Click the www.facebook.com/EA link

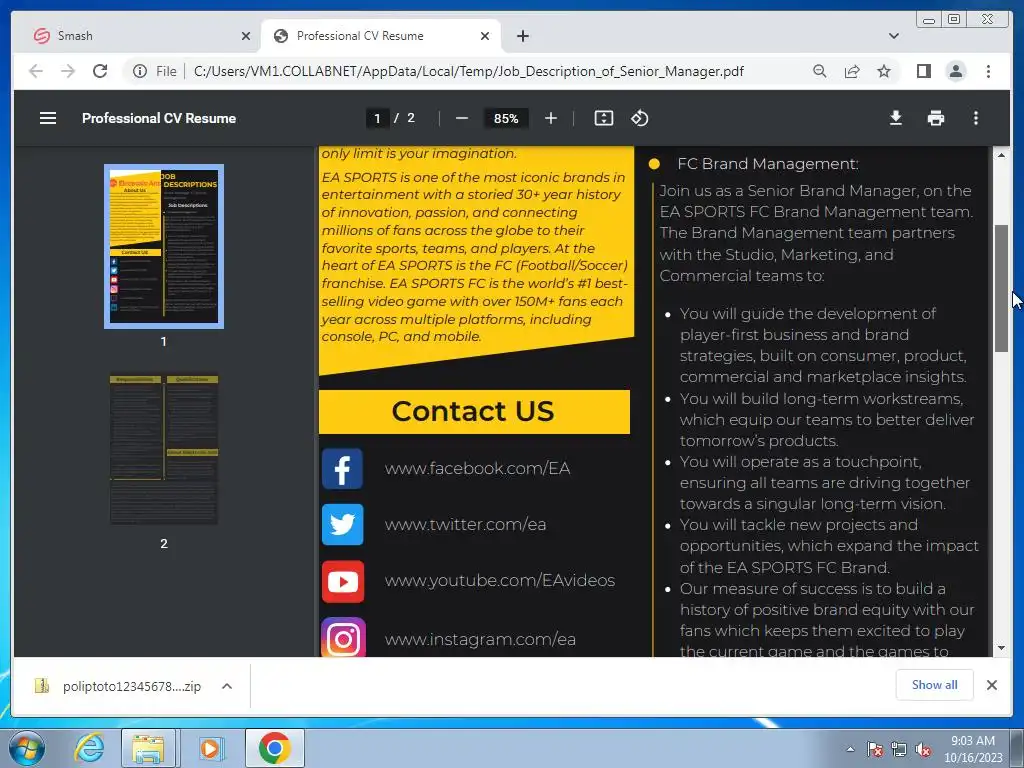click(x=477, y=468)
